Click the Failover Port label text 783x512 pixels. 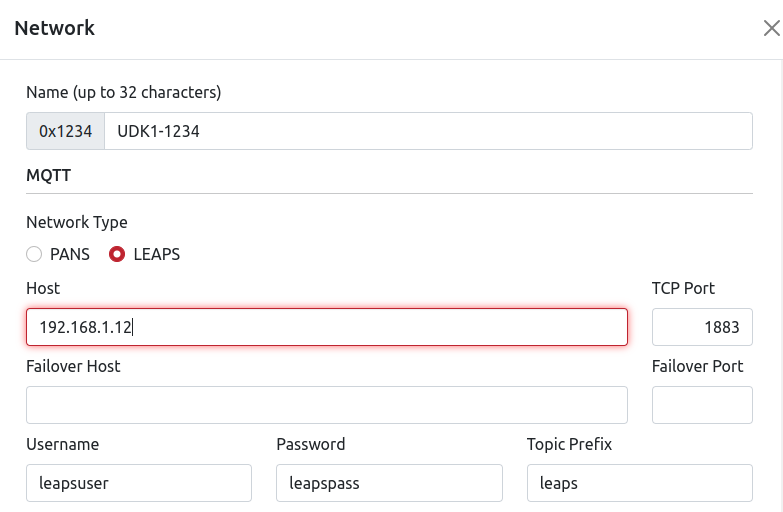(x=697, y=366)
